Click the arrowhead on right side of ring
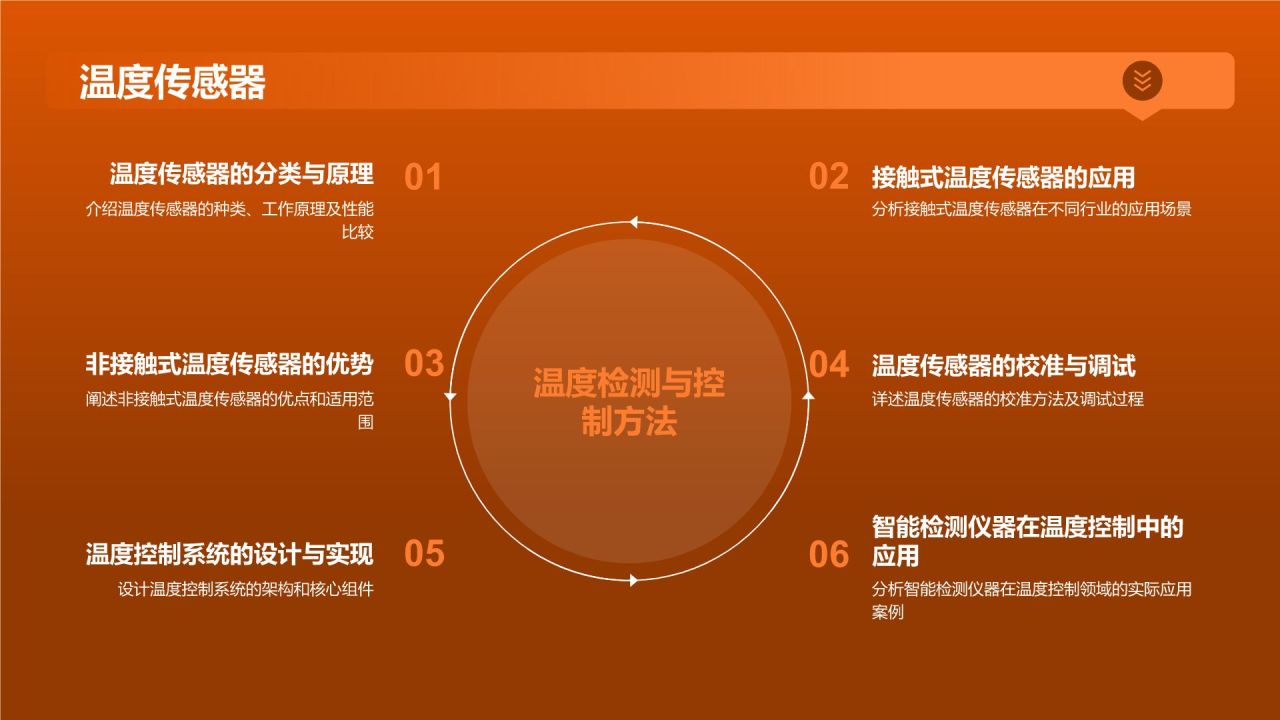Viewport: 1280px width, 720px height. (x=809, y=396)
